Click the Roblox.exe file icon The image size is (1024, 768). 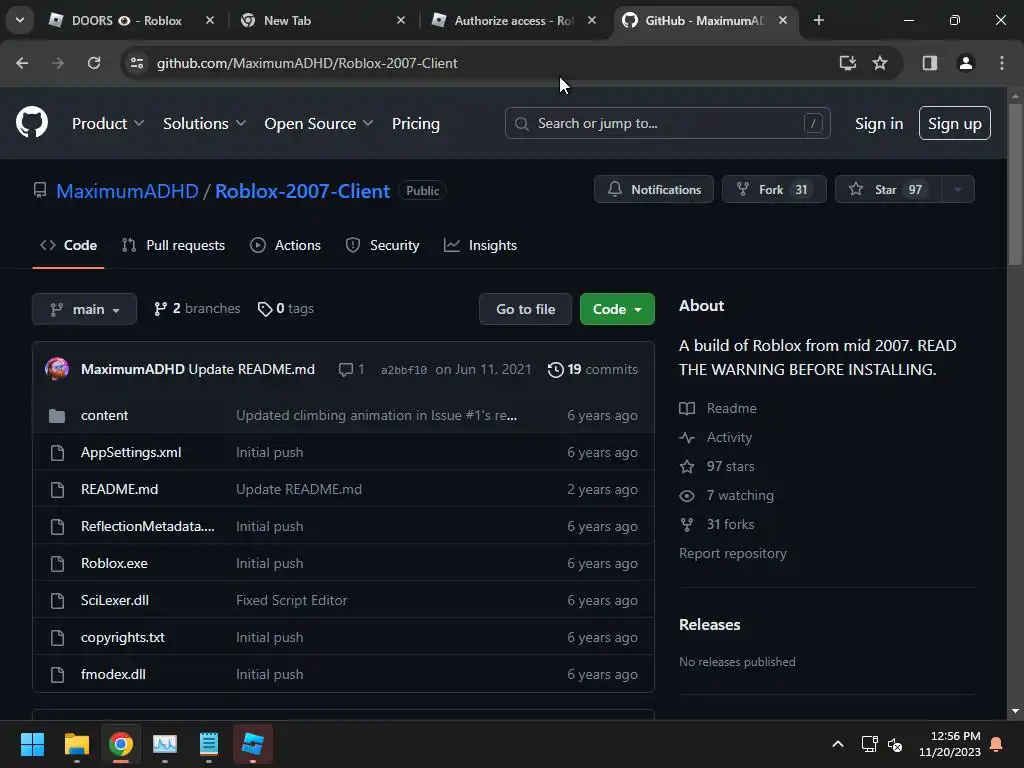tap(57, 564)
